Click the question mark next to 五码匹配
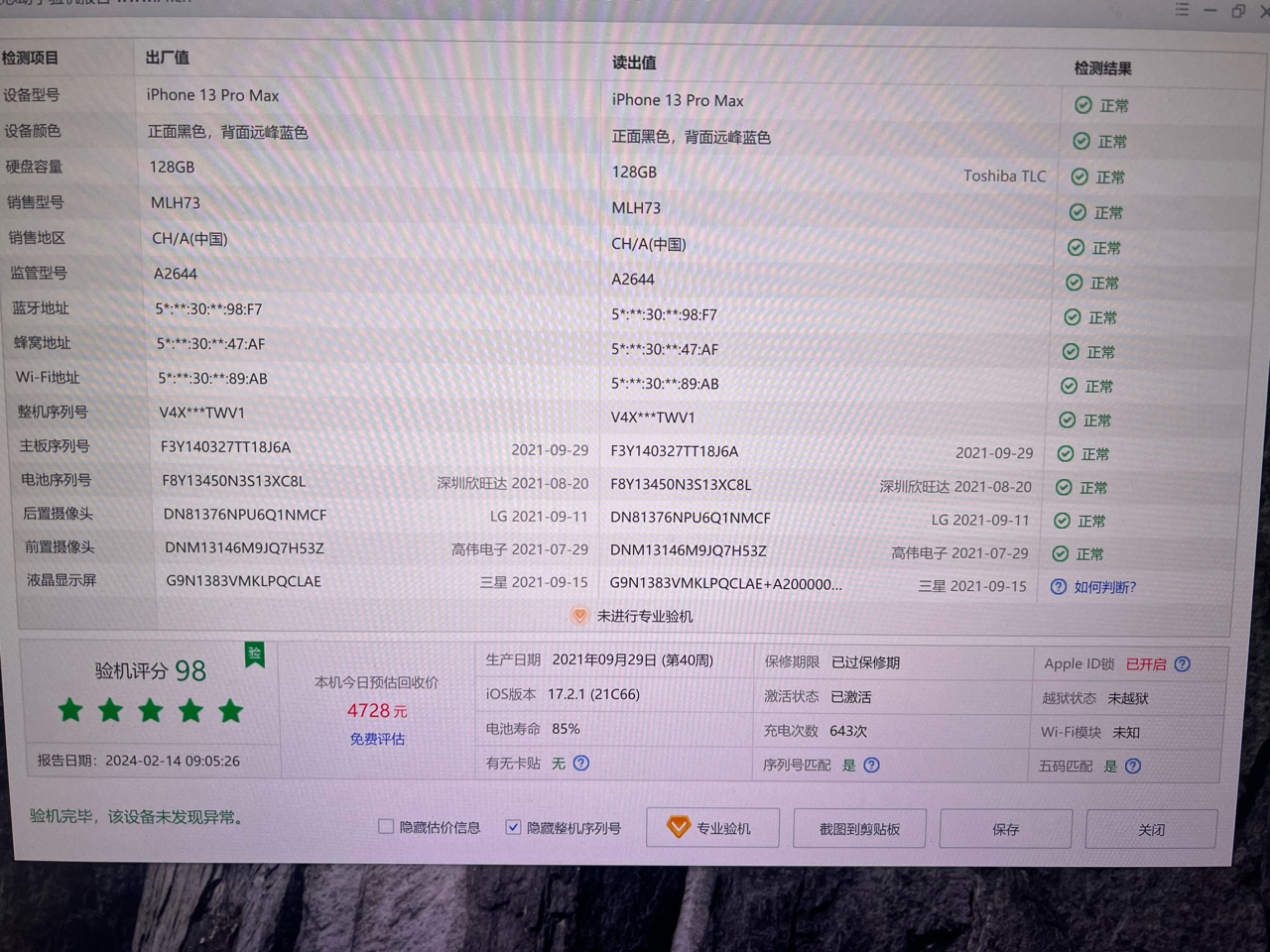This screenshot has height=952, width=1270. pos(1132,766)
